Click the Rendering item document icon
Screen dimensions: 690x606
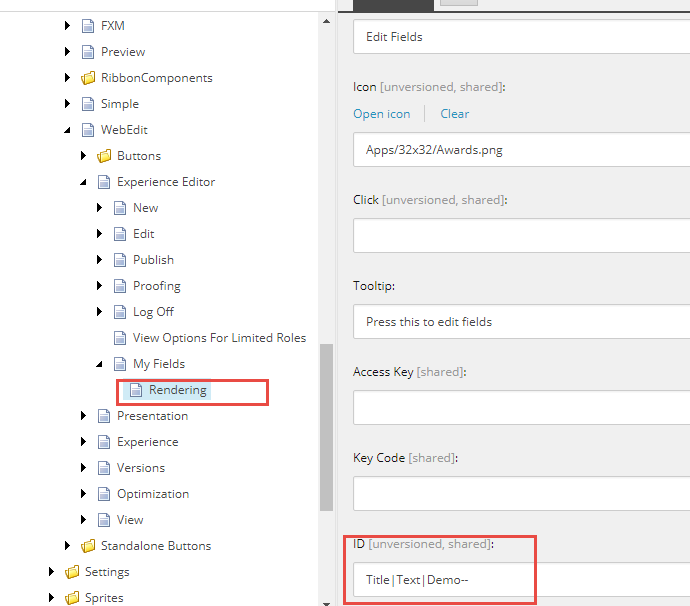pyautogui.click(x=136, y=390)
